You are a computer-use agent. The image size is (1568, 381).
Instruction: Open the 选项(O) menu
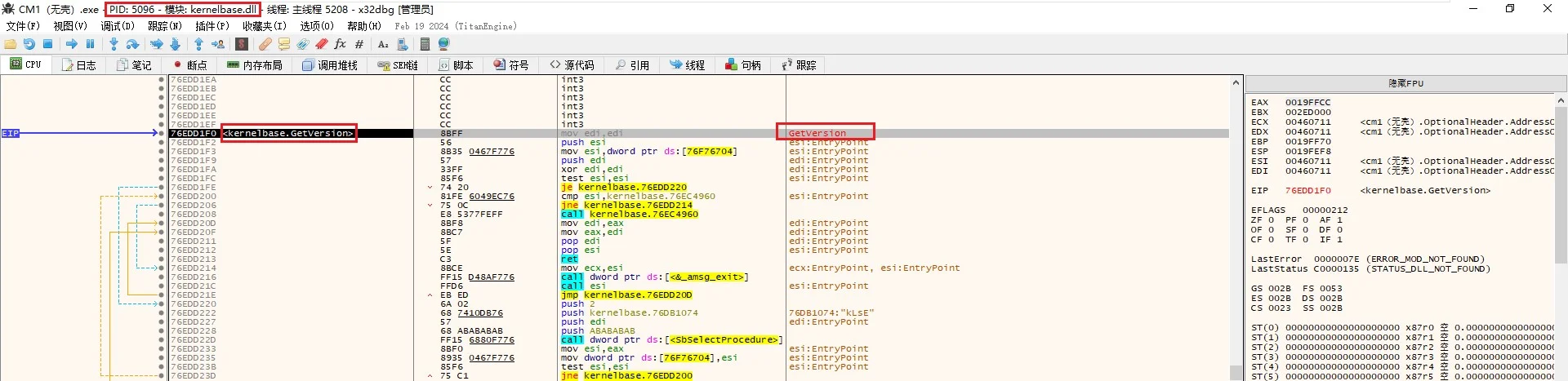point(317,26)
